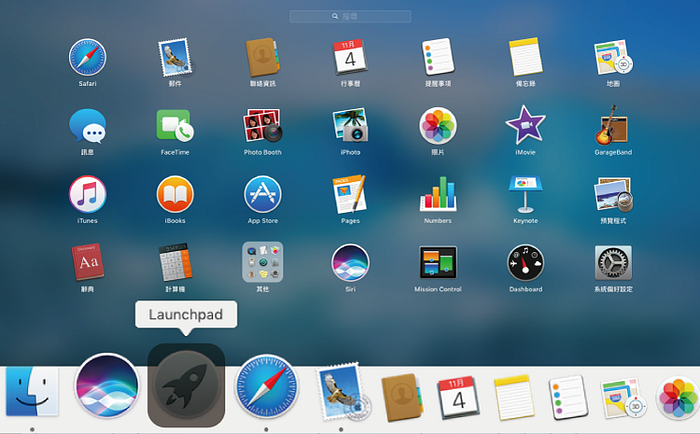Open the Calendar app in Launchpad grid

click(350, 57)
